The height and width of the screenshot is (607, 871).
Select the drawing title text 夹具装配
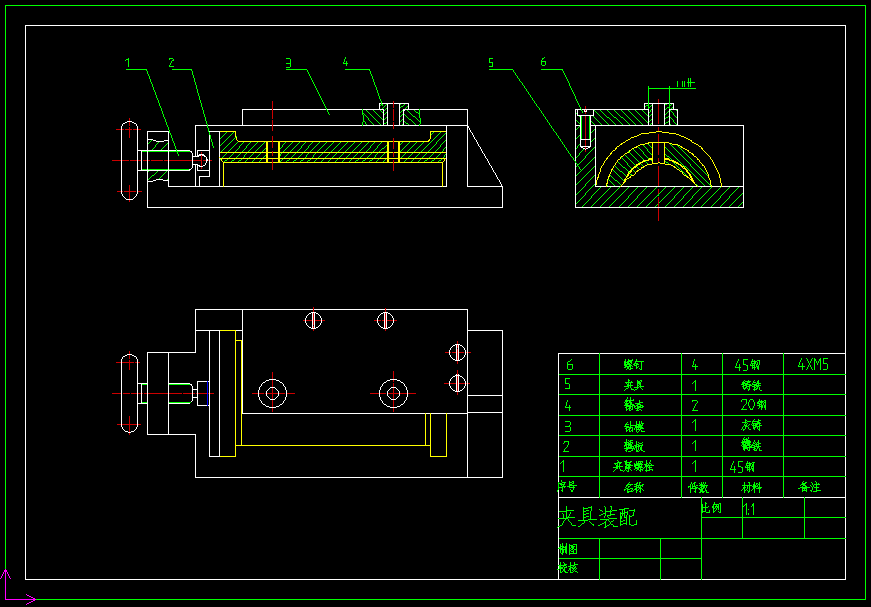598,517
